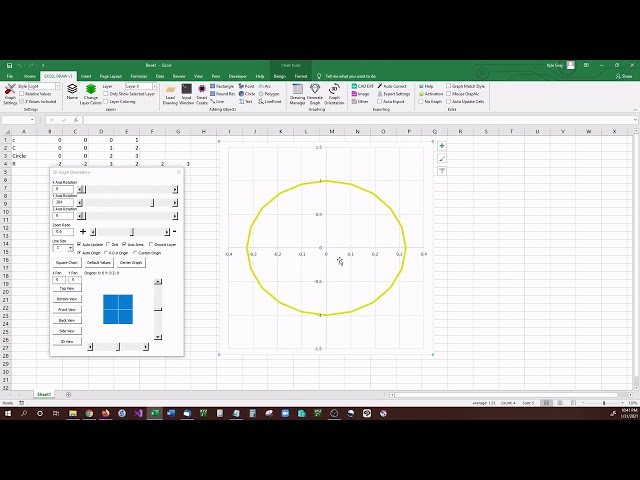The image size is (640, 480).
Task: Check the No Graph option
Action: (421, 101)
